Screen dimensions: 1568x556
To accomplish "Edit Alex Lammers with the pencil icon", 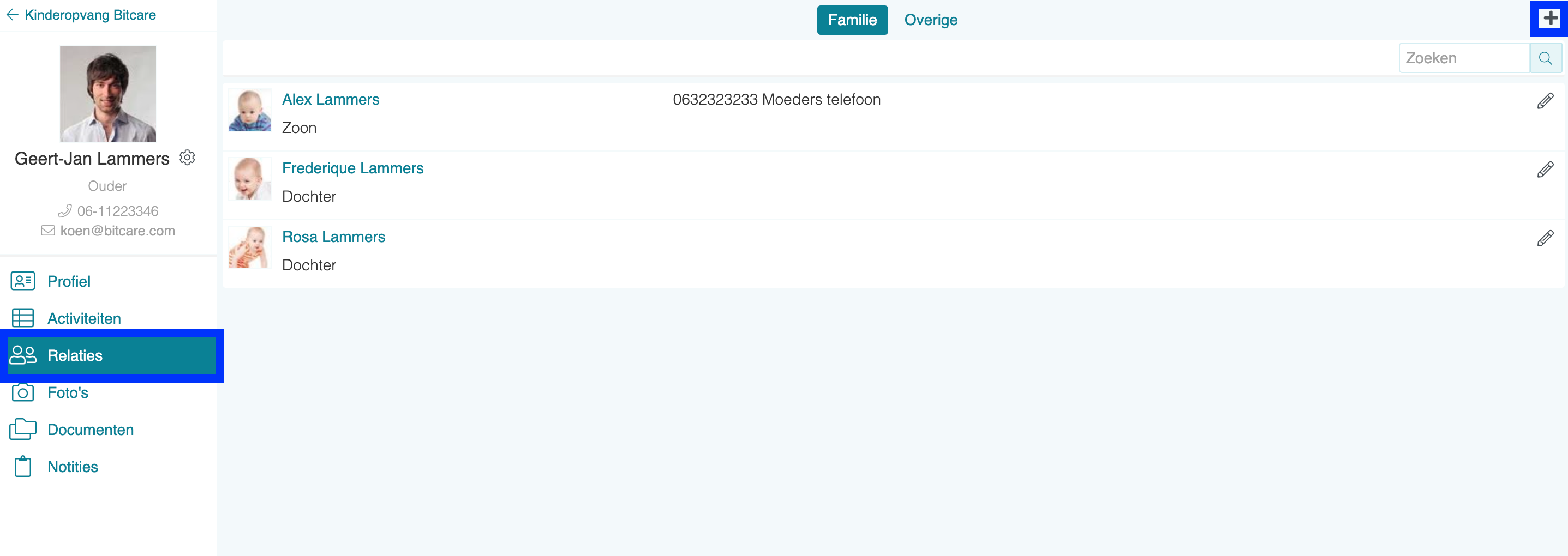I will click(x=1545, y=101).
